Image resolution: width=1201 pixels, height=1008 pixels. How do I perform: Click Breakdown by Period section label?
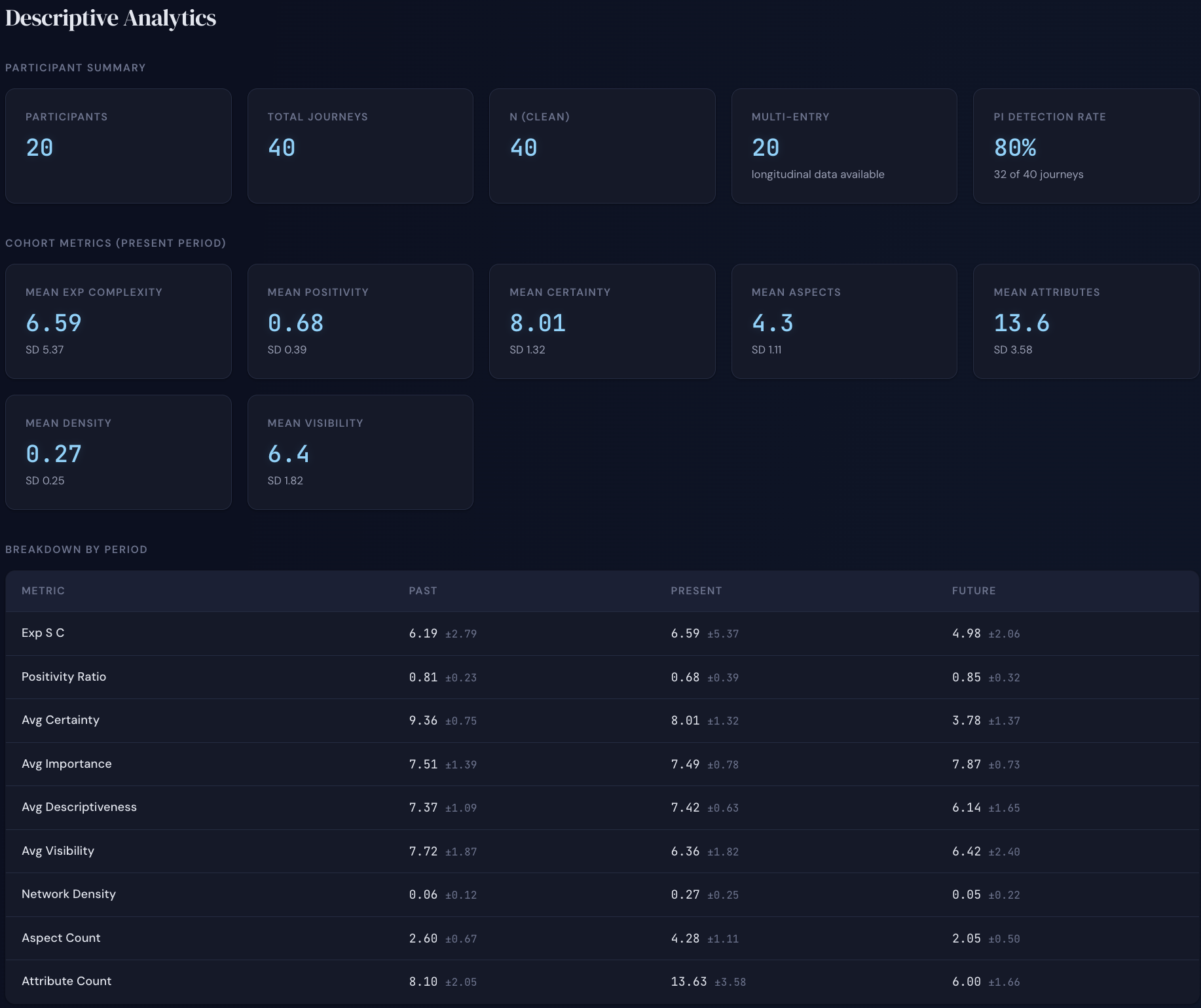pos(77,550)
